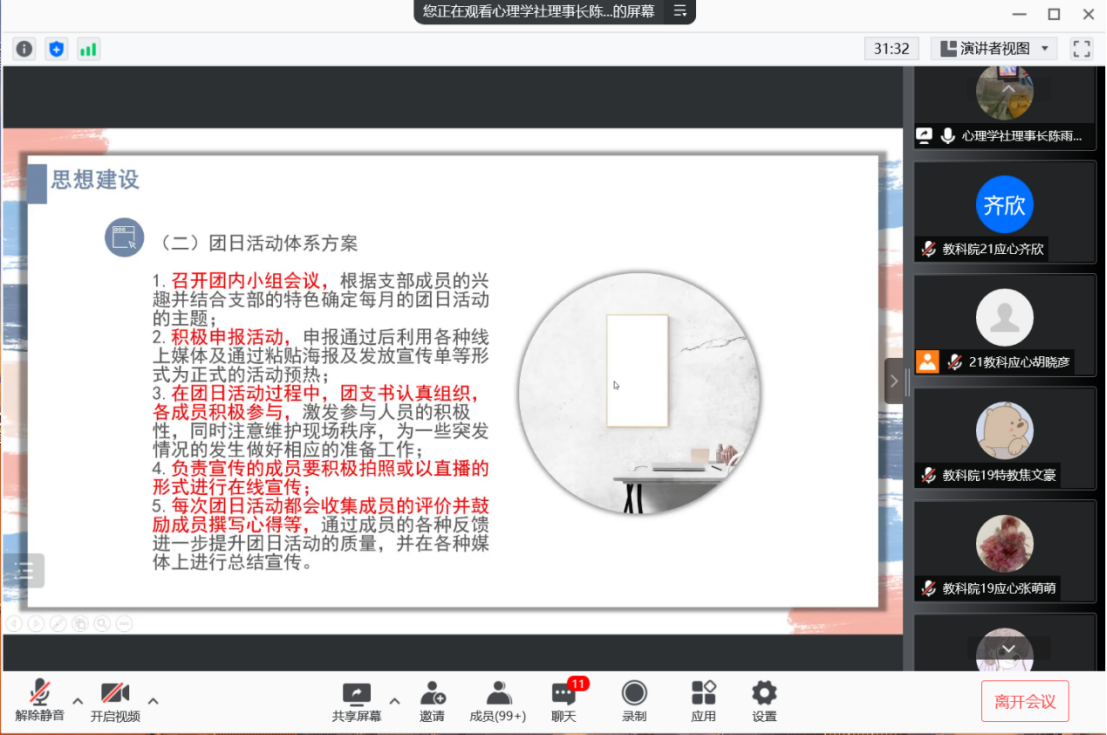Viewport: 1107px width, 735px height.
Task: Click 共享屏幕 to share your screen
Action: point(356,700)
